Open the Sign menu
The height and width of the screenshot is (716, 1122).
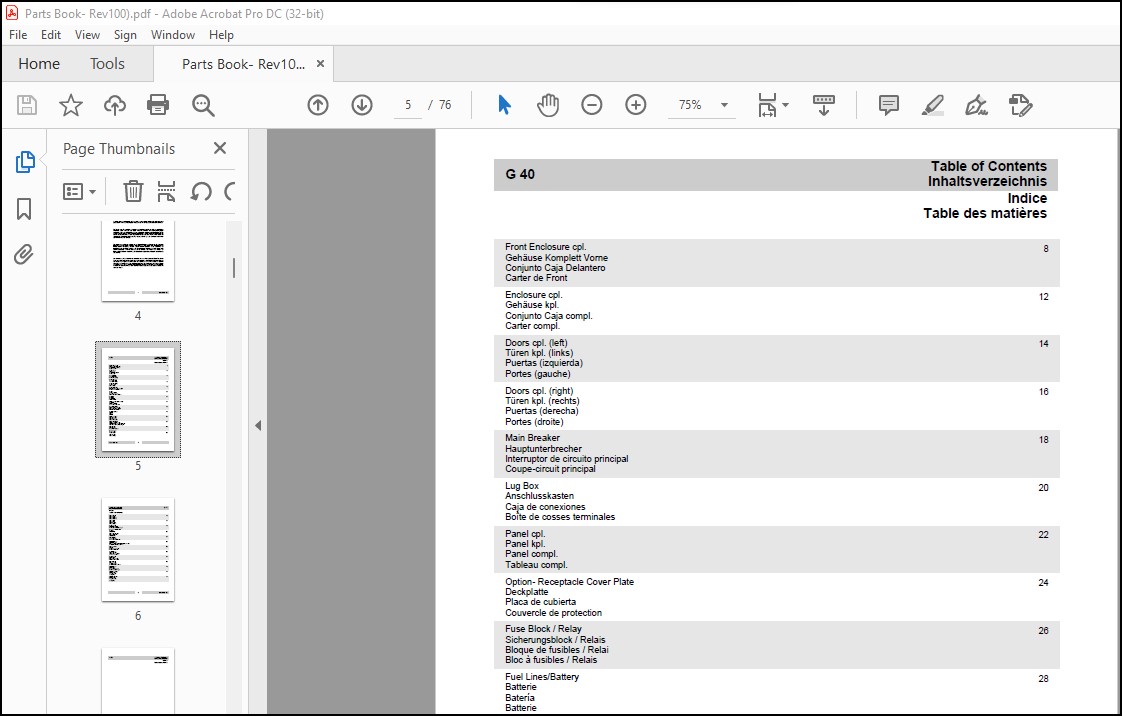tap(125, 34)
